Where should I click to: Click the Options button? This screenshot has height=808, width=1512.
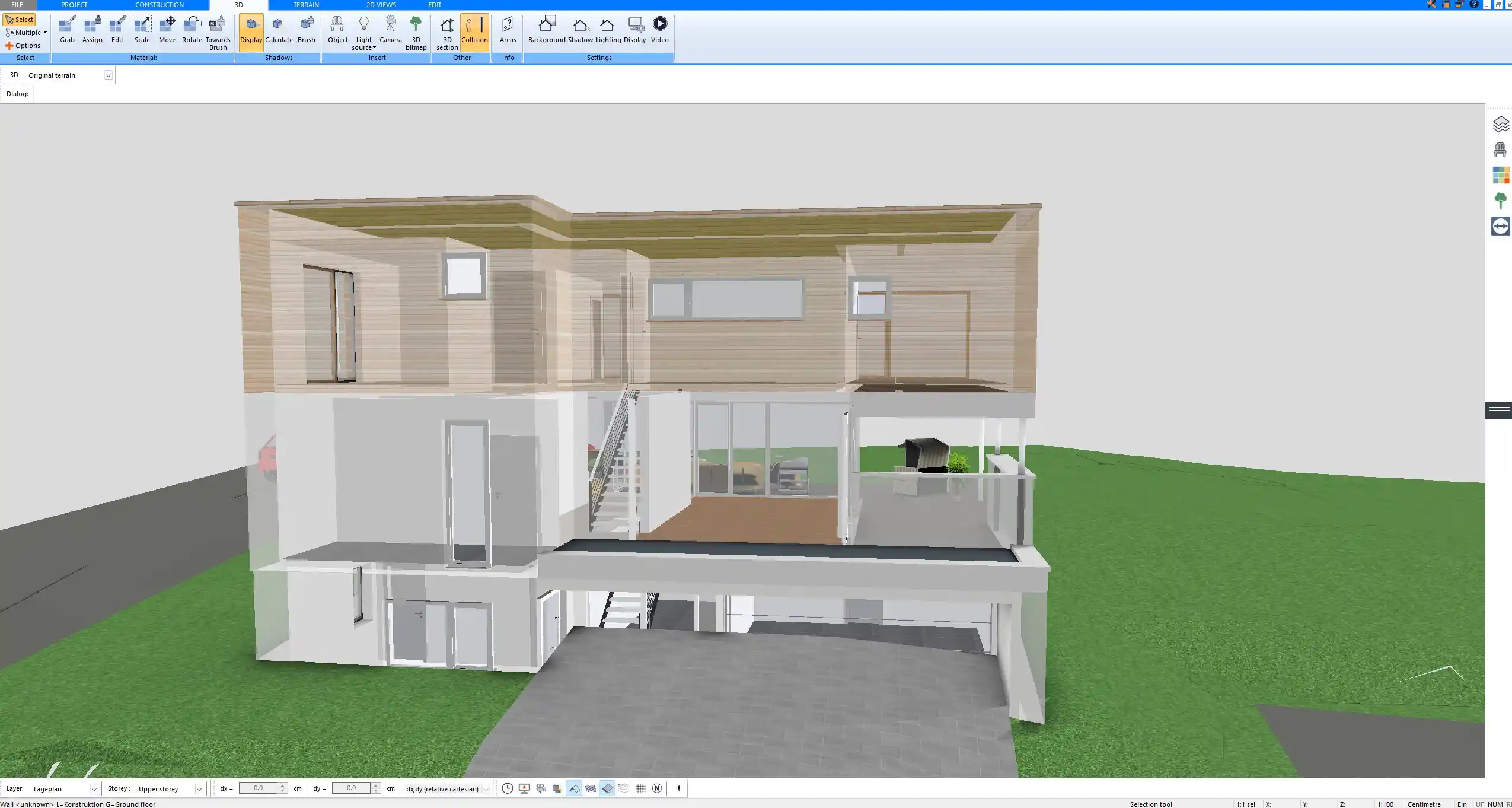(23, 46)
